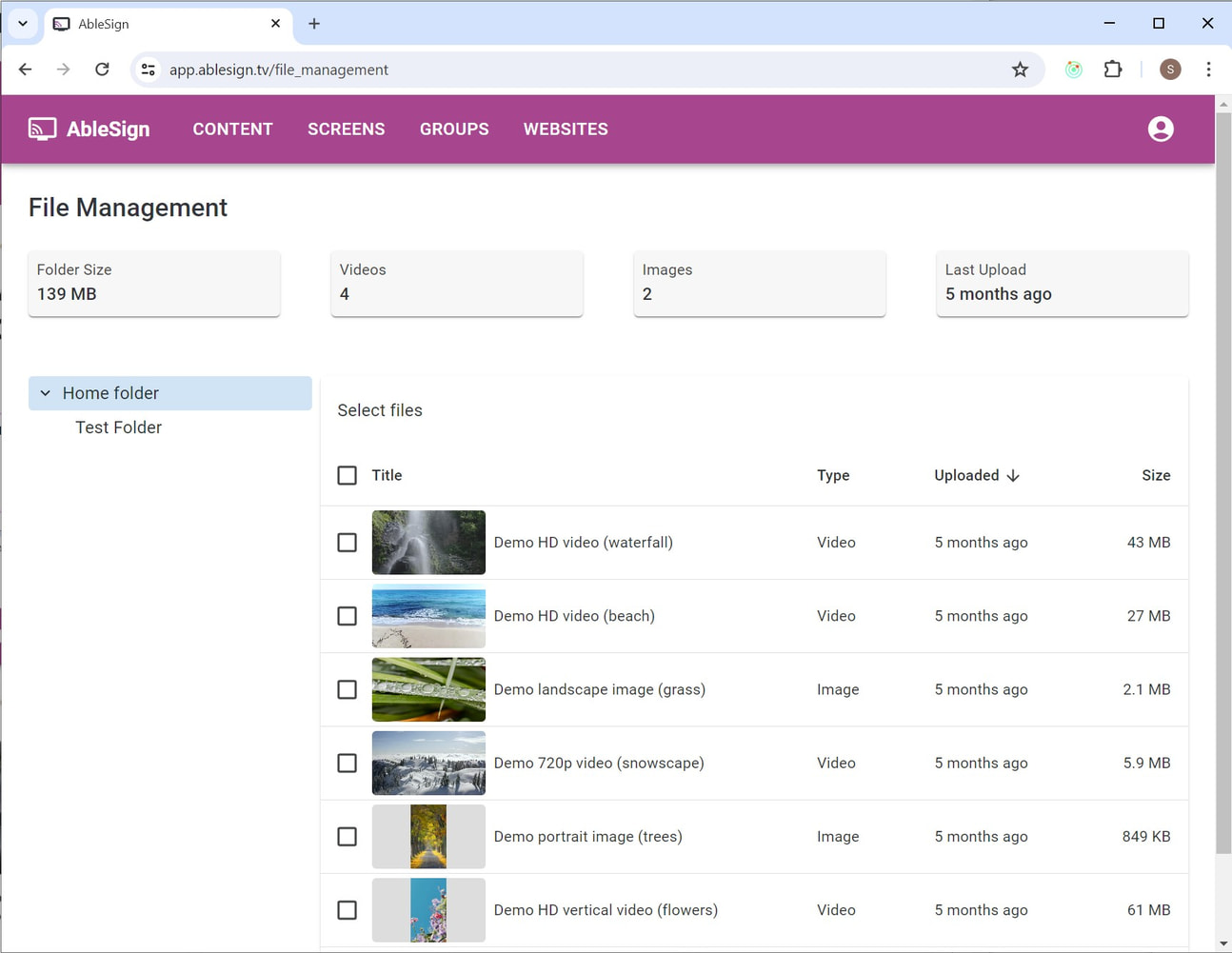
Task: Select the Demo HD video (waterfall) checkbox
Action: [x=347, y=543]
